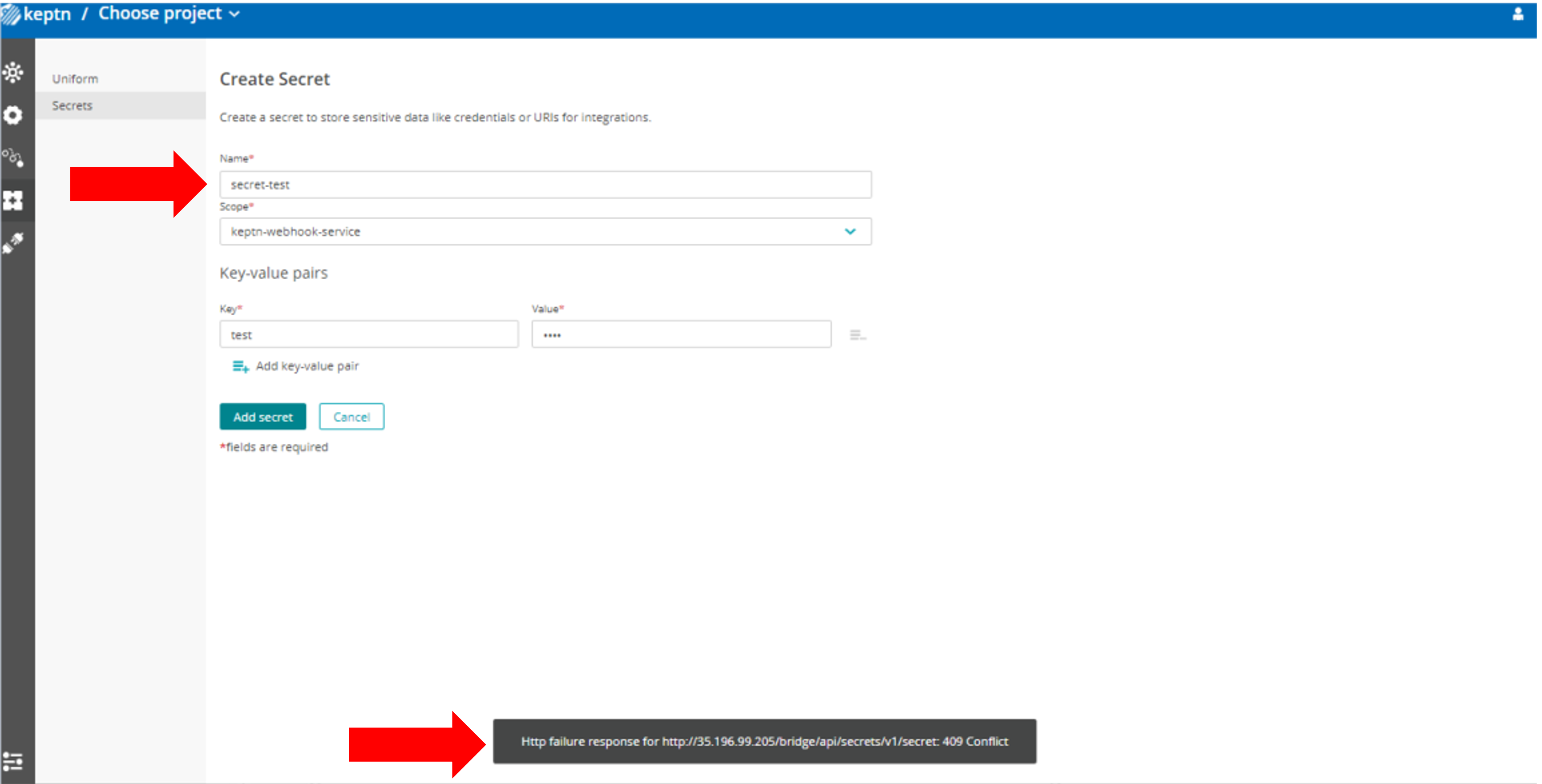Click the Cancel button
This screenshot has width=1542, height=784.
click(351, 417)
